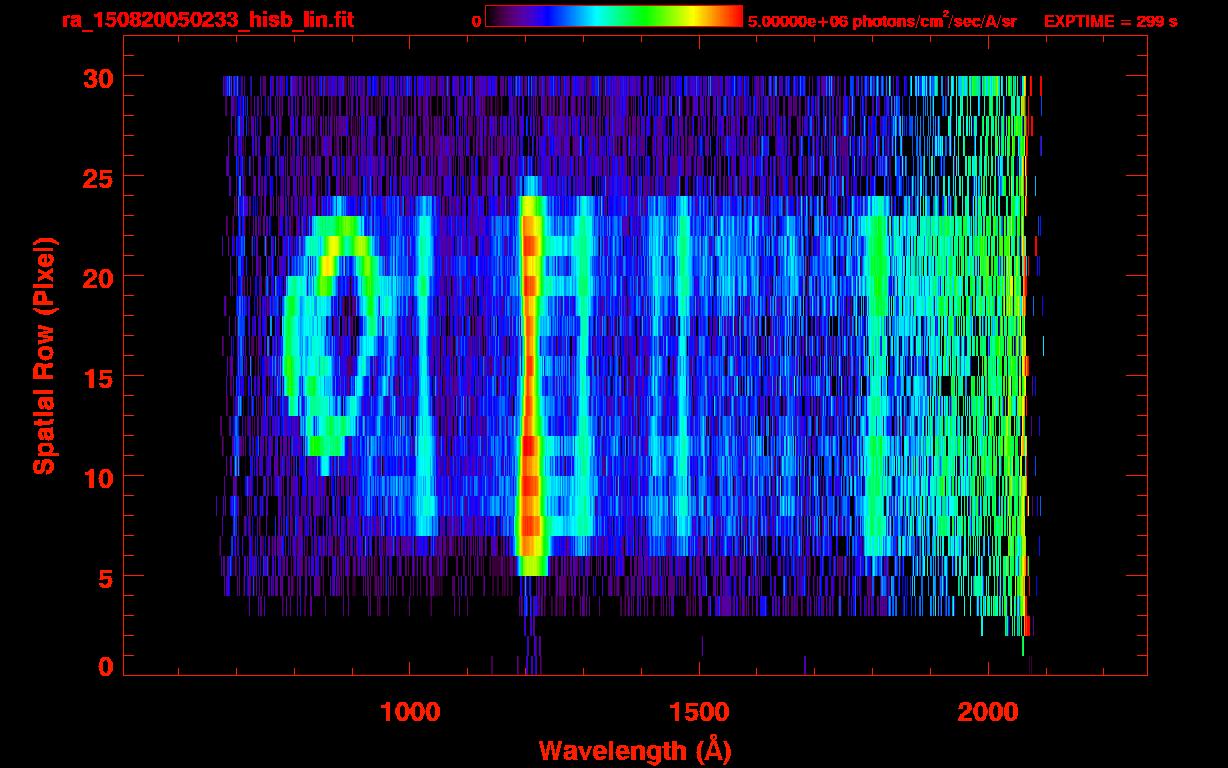Screen dimensions: 1228x768
Task: Click the y-axis tick label 25
Action: tap(98, 177)
